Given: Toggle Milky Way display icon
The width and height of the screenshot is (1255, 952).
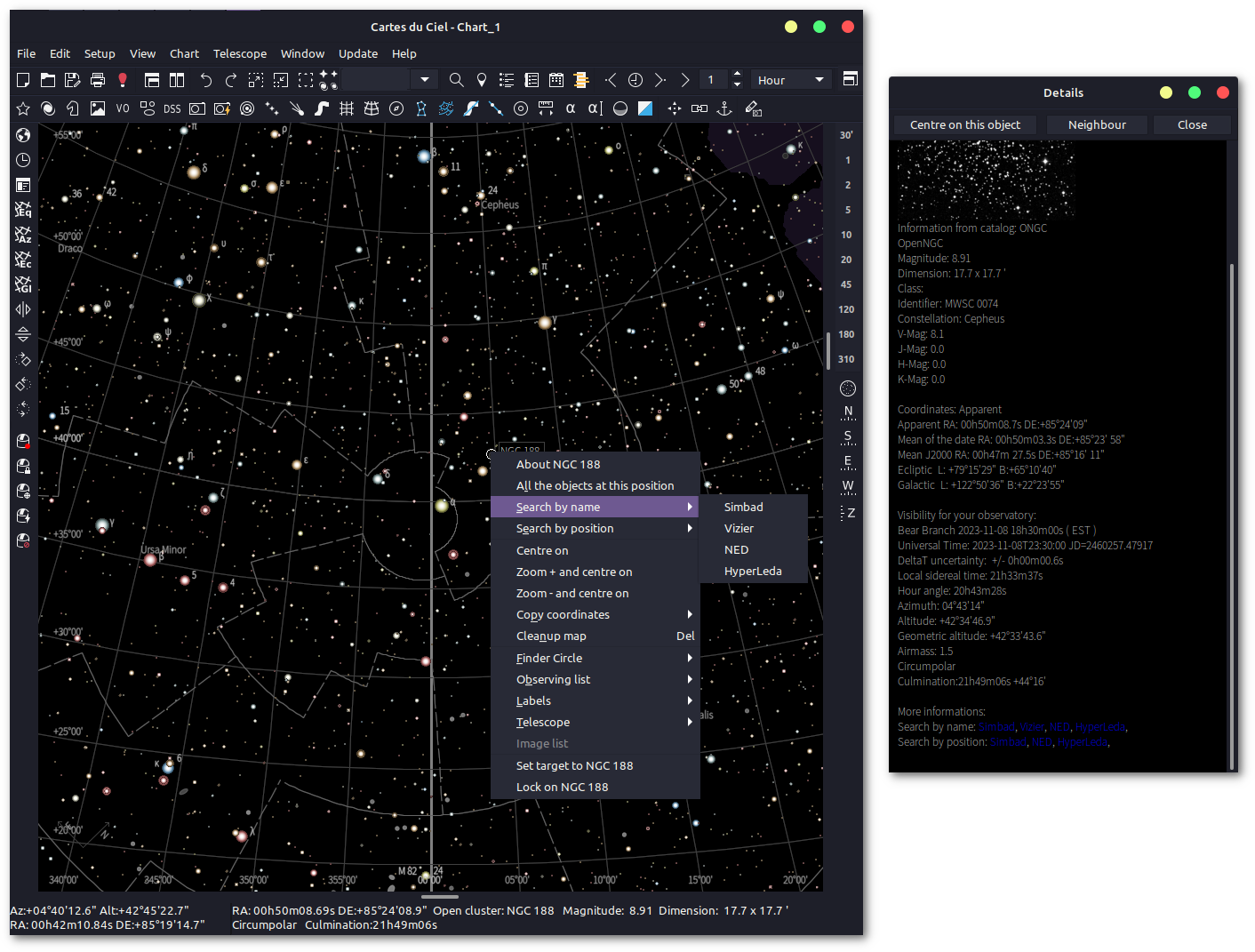Looking at the screenshot, I should point(322,108).
